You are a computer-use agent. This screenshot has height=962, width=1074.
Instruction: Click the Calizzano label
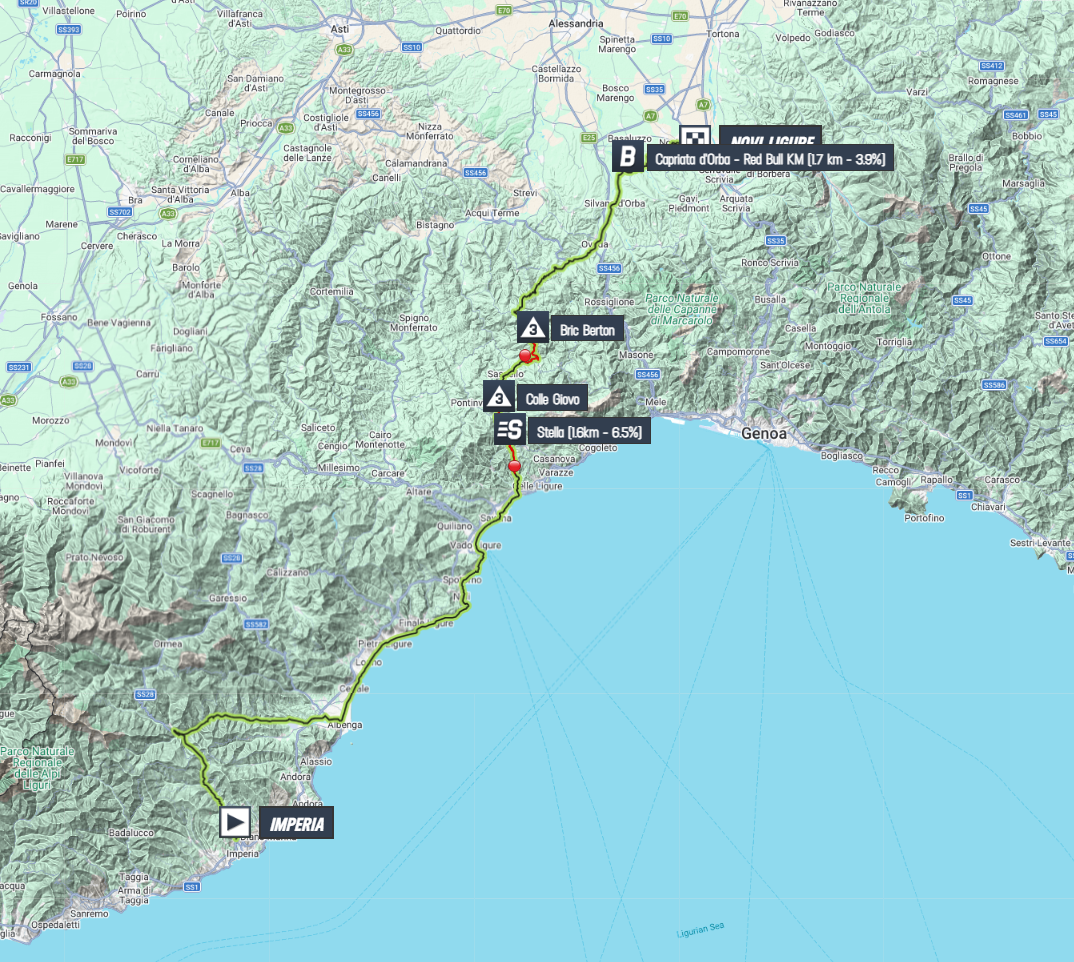pos(288,572)
